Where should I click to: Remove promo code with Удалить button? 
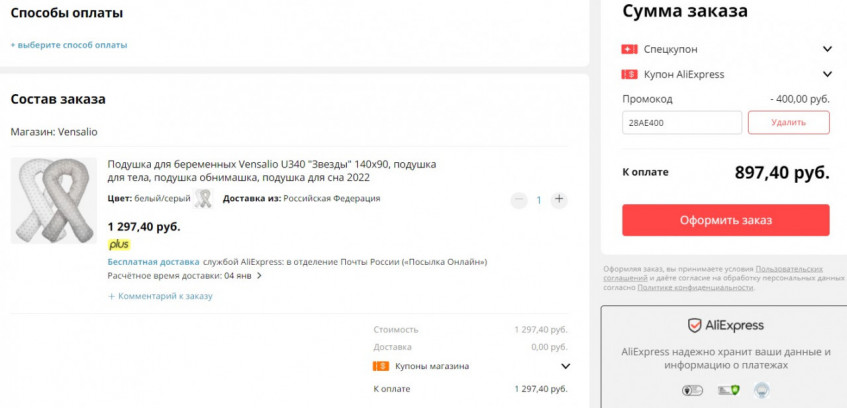tap(789, 123)
